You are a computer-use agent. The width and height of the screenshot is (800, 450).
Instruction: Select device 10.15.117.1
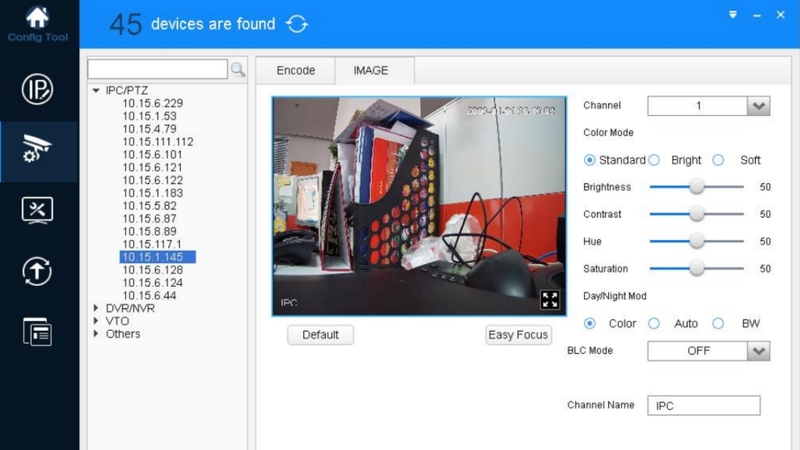pyautogui.click(x=152, y=244)
